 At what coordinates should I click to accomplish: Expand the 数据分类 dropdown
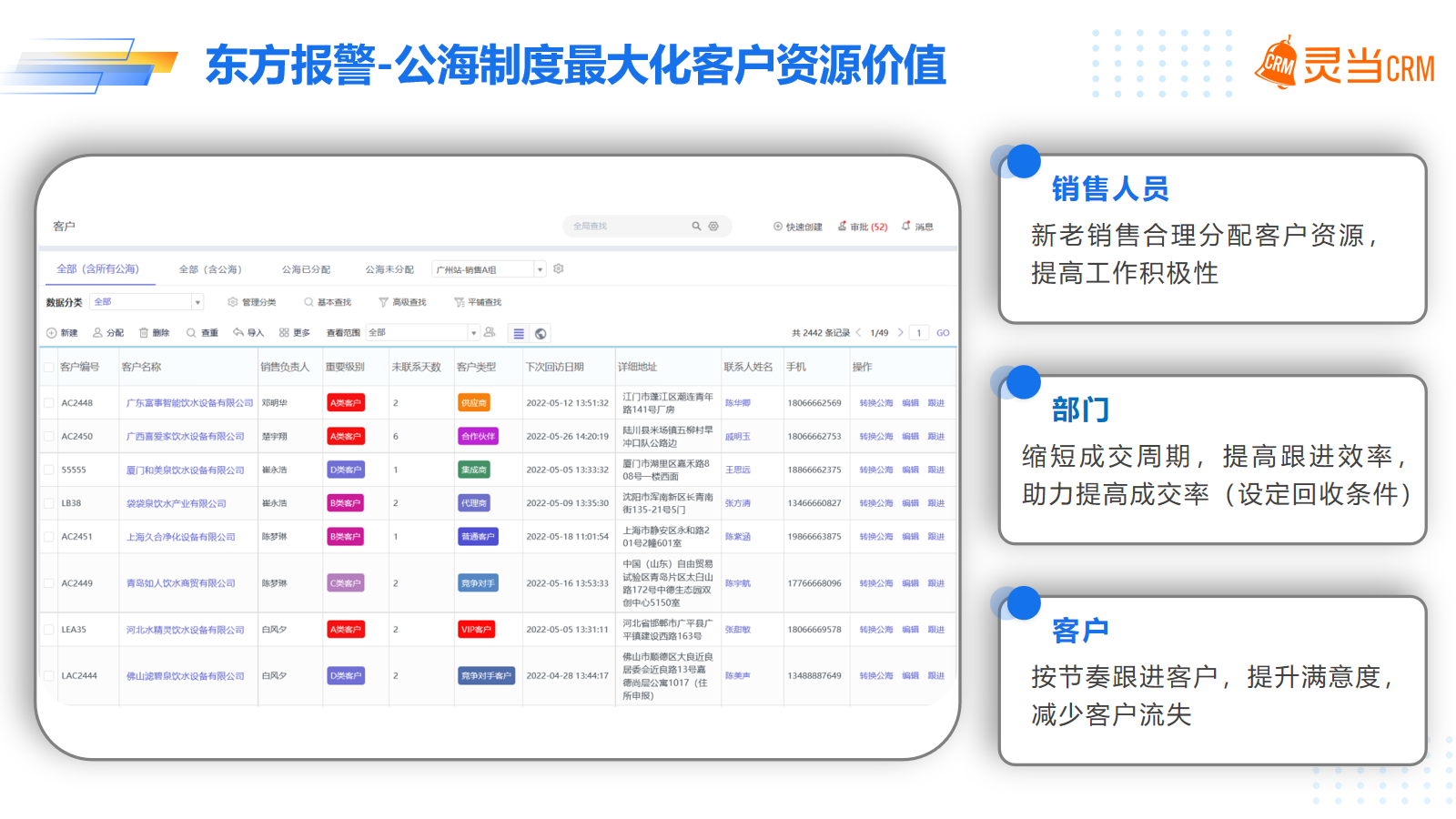point(197,302)
